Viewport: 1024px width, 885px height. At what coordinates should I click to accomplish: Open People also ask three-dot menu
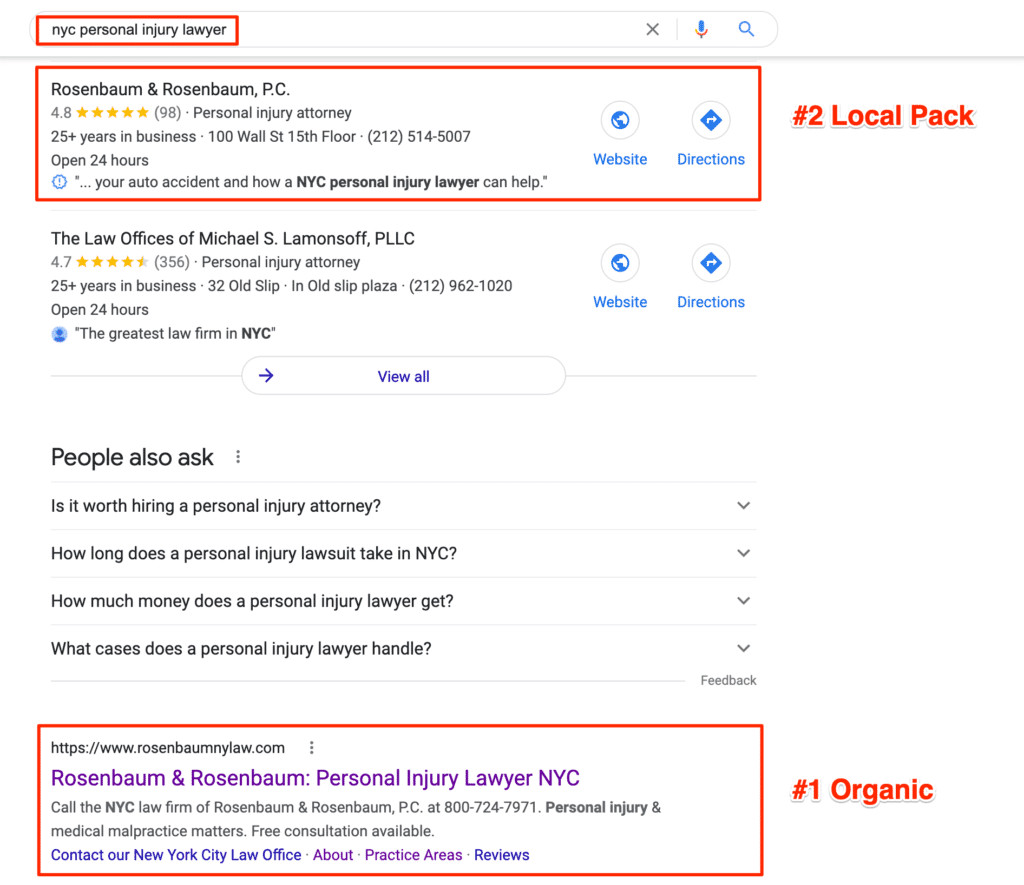238,457
